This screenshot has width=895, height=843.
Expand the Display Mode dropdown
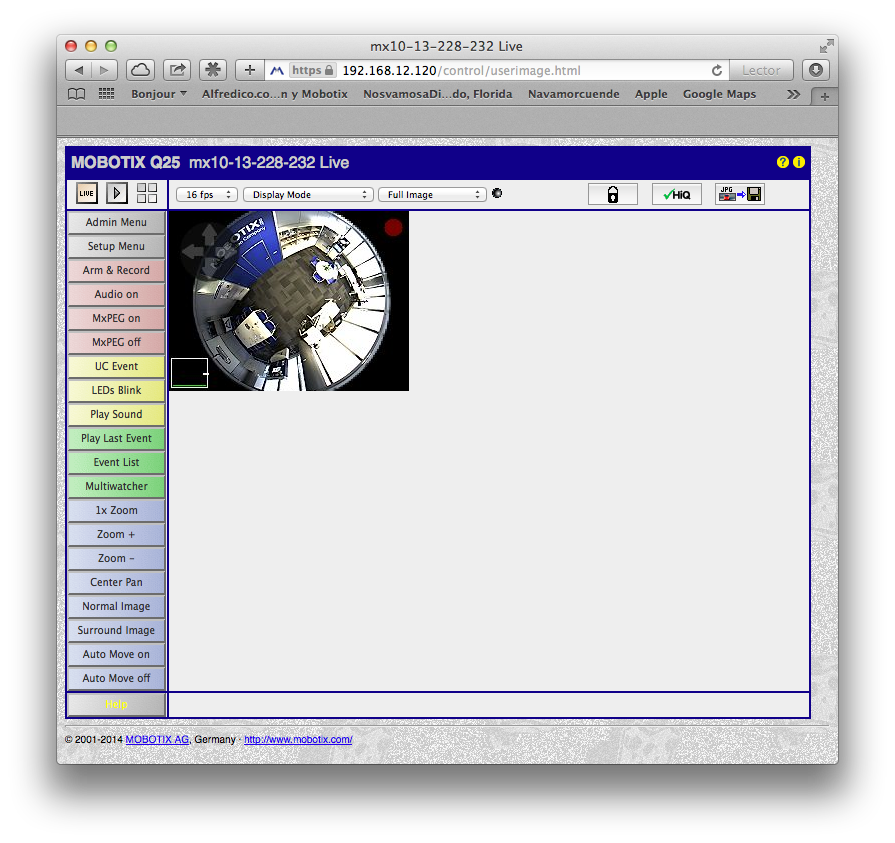click(x=308, y=195)
